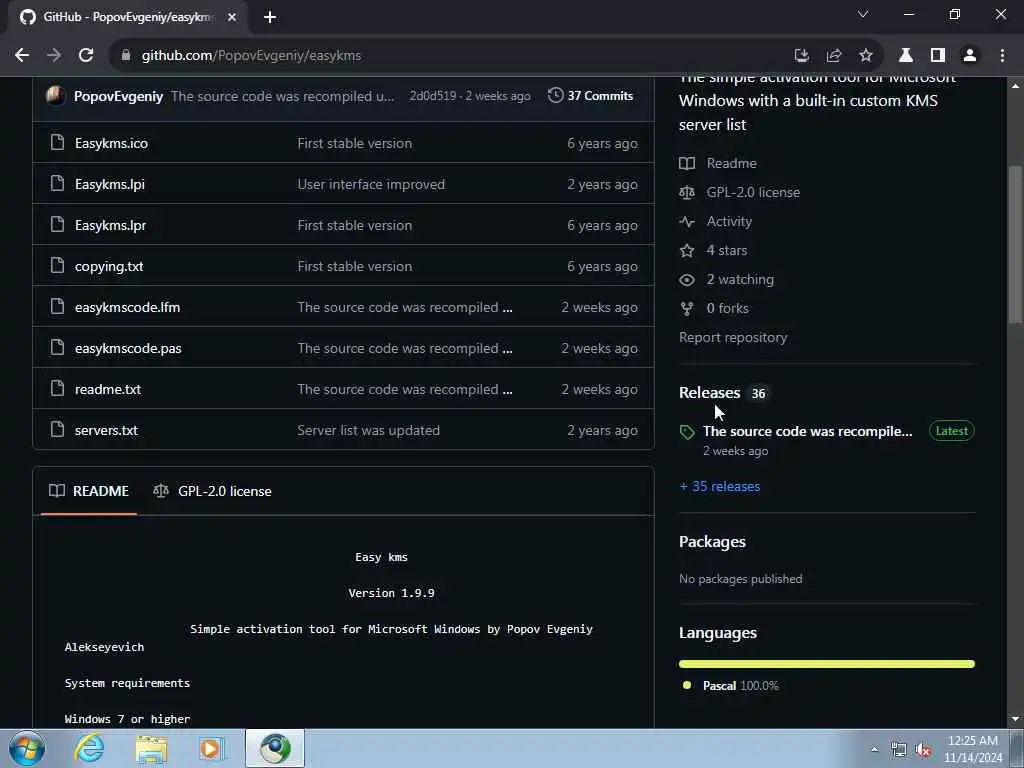
Task: Click the file icon for easykmscode.pas
Action: (57, 347)
